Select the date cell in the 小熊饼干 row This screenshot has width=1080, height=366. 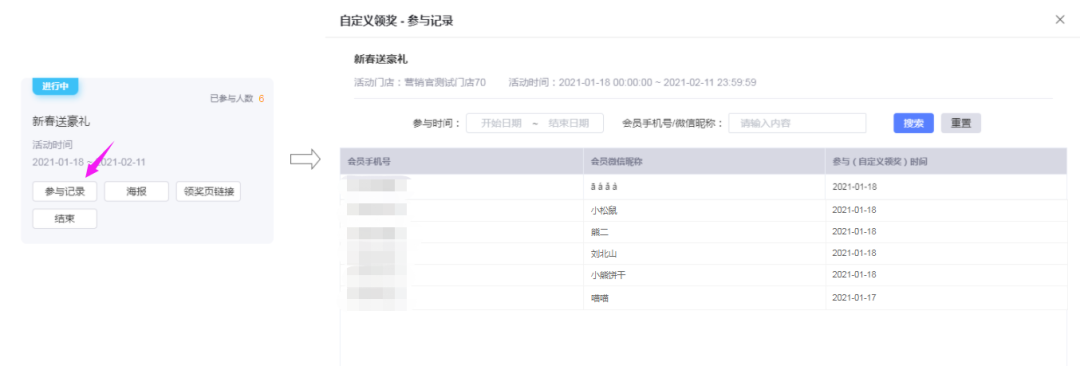point(946,275)
